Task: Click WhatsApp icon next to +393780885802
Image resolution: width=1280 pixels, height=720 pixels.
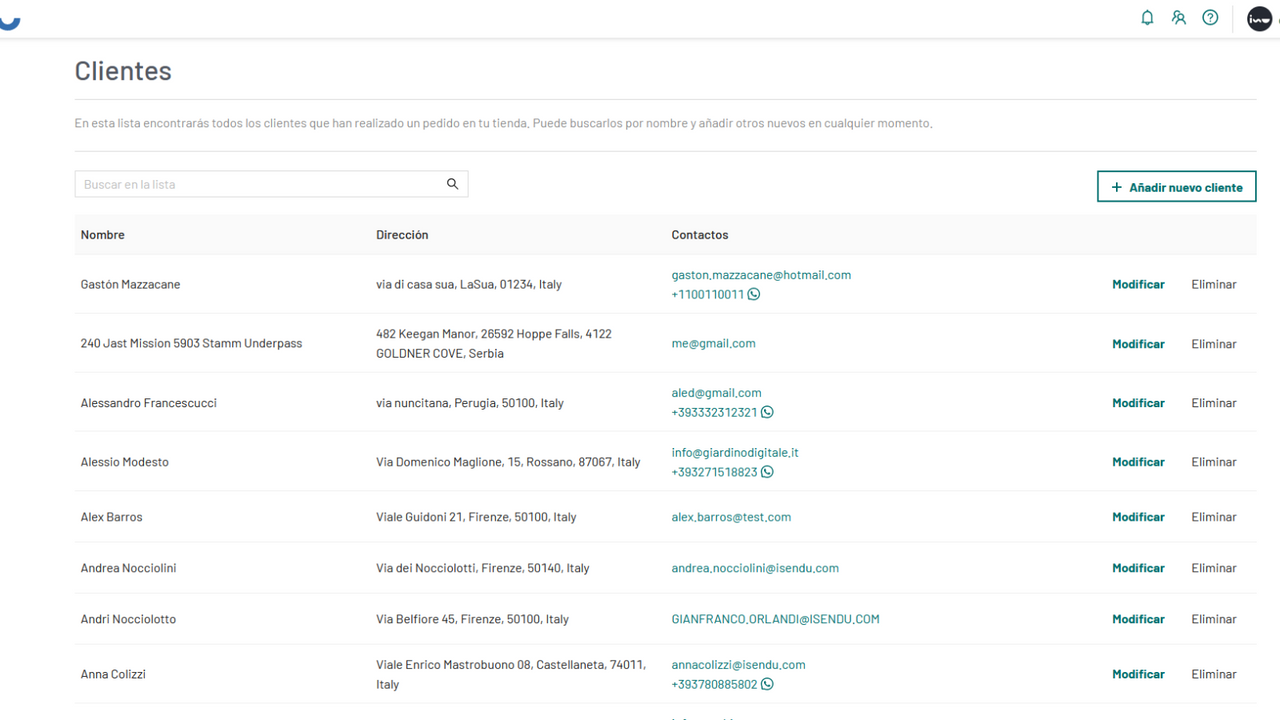Action: 767,685
